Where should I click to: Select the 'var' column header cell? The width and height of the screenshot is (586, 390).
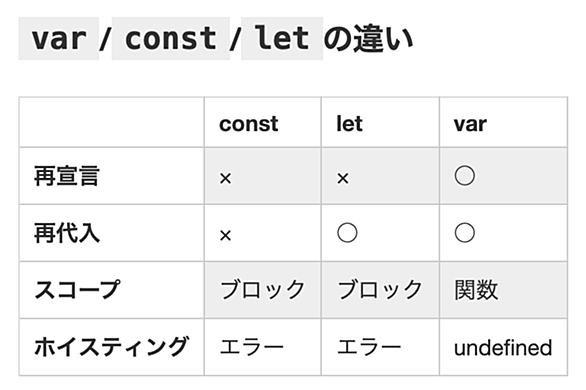[503, 123]
